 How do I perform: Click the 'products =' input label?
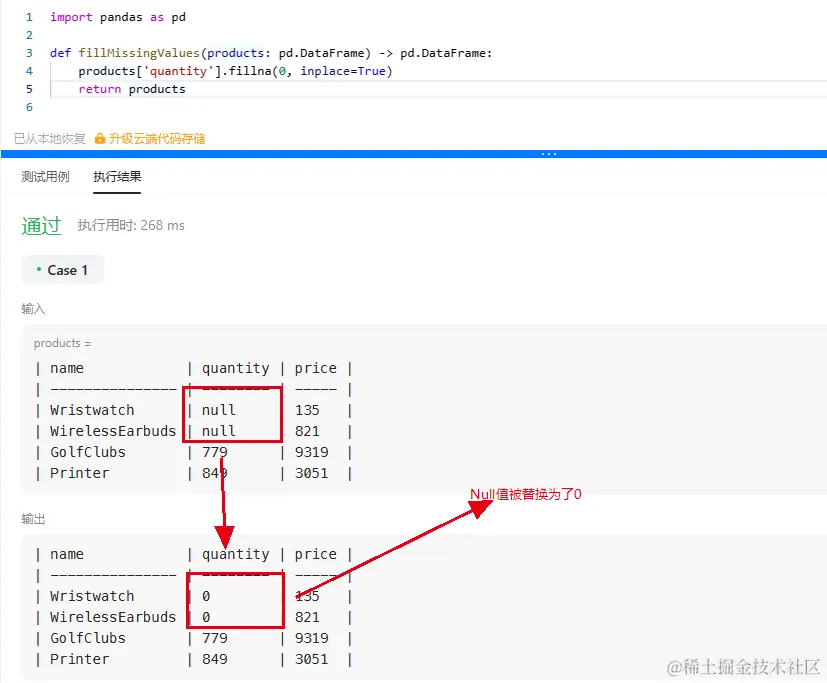pyautogui.click(x=62, y=343)
